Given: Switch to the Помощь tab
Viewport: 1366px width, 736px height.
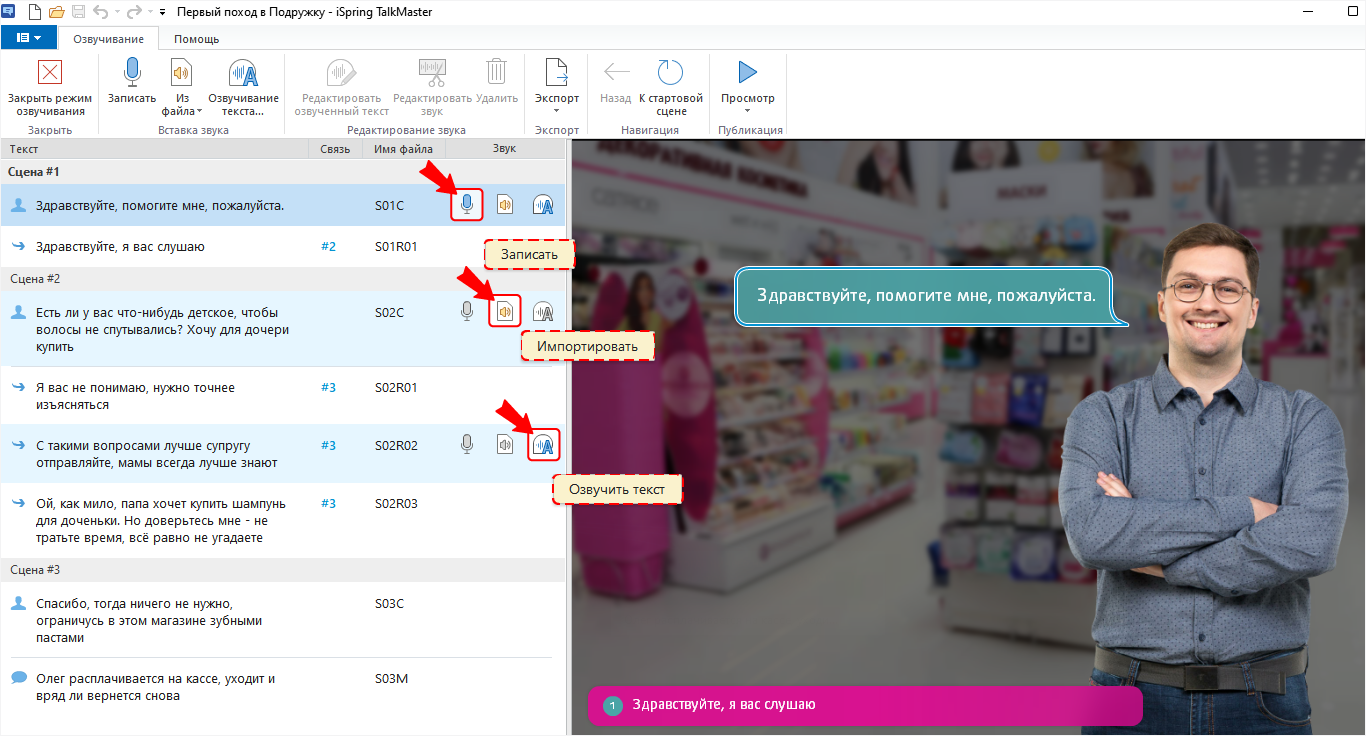Looking at the screenshot, I should click(x=196, y=39).
